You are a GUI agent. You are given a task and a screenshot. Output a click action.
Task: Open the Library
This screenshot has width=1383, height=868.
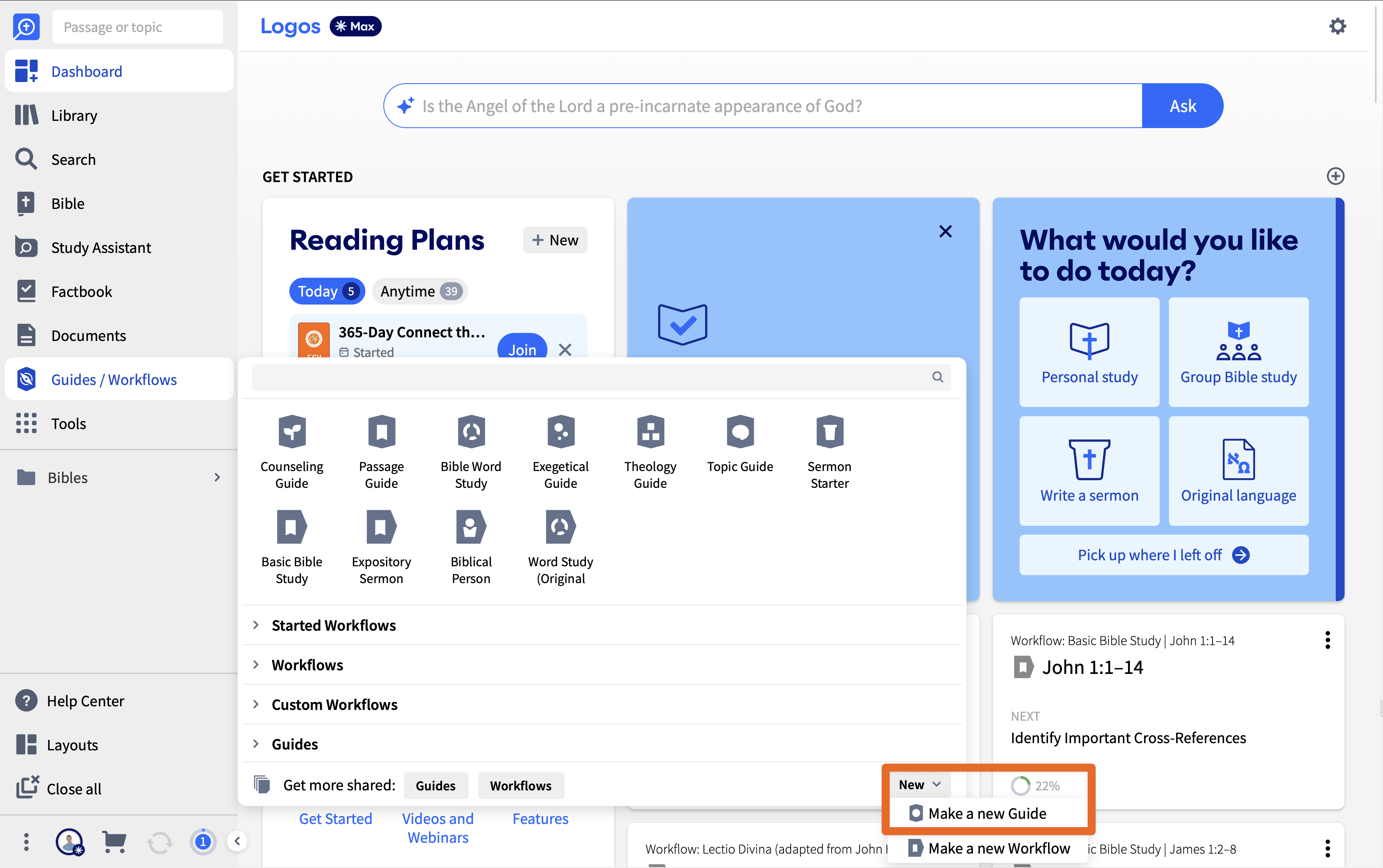pos(119,115)
